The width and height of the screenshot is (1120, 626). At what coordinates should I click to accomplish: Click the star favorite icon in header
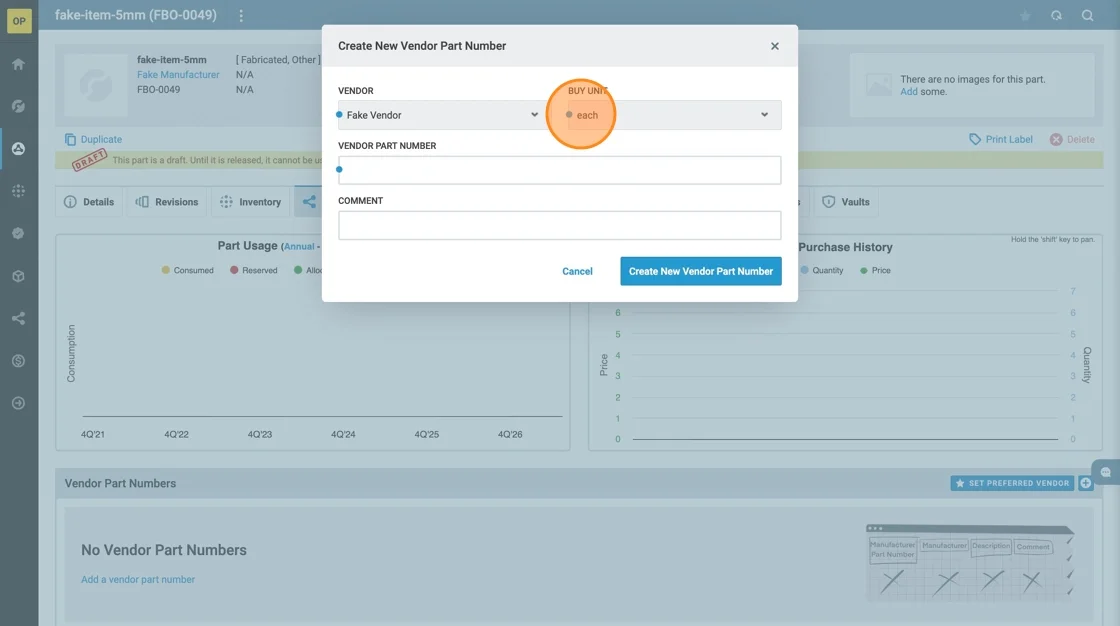pyautogui.click(x=1025, y=16)
